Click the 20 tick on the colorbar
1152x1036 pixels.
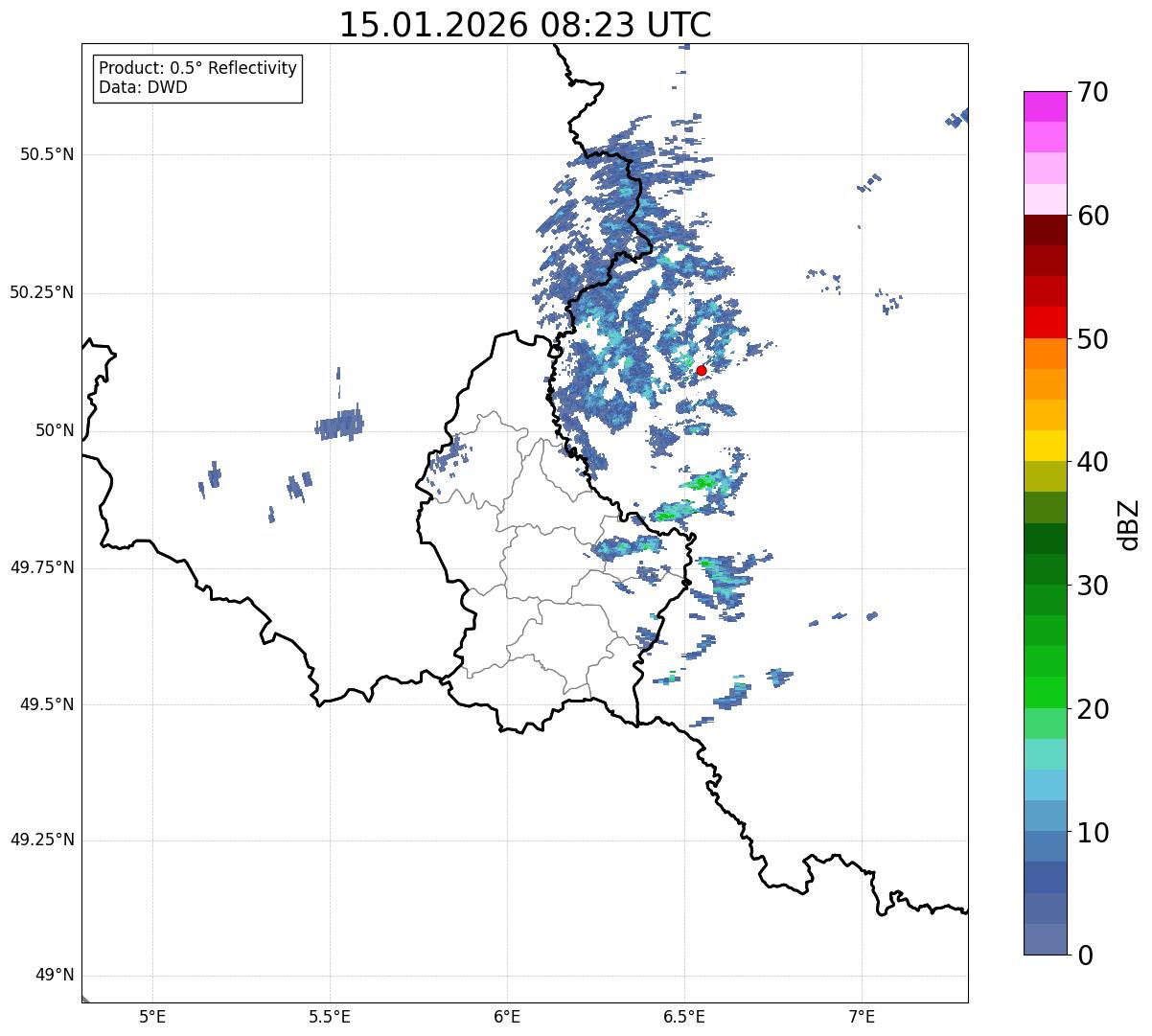1093,709
